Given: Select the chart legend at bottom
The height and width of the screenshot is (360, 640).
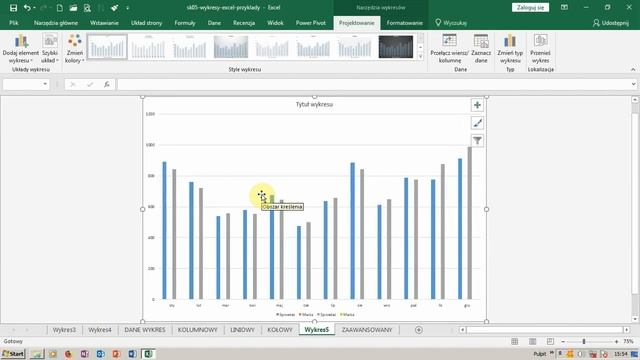Looking at the screenshot, I should coord(315,315).
